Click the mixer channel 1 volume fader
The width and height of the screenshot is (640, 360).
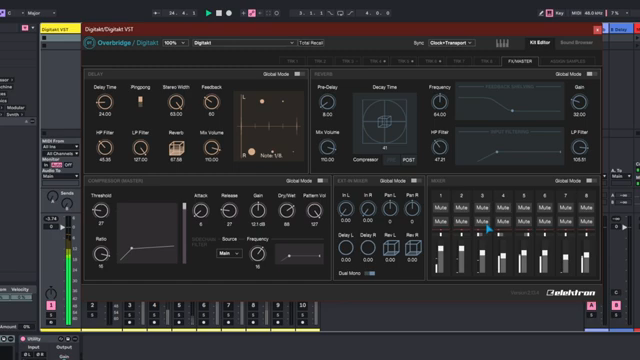(440, 249)
